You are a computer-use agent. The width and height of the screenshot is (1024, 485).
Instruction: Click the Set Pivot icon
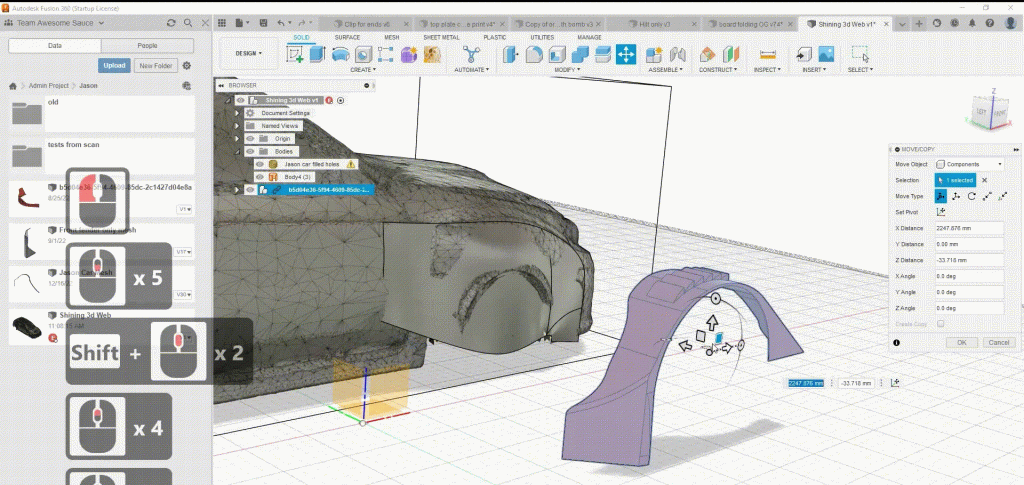click(941, 212)
